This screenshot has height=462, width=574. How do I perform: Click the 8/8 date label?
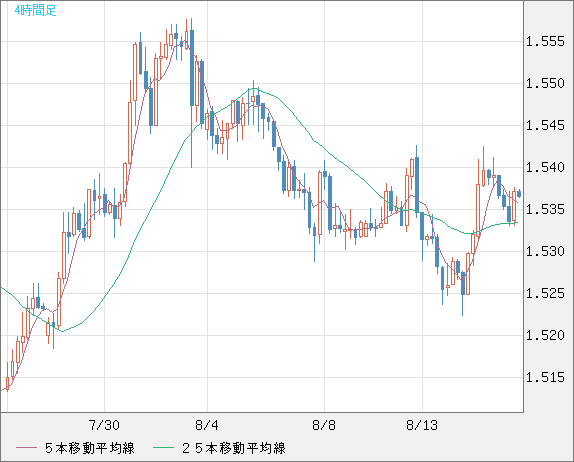[x=324, y=425]
